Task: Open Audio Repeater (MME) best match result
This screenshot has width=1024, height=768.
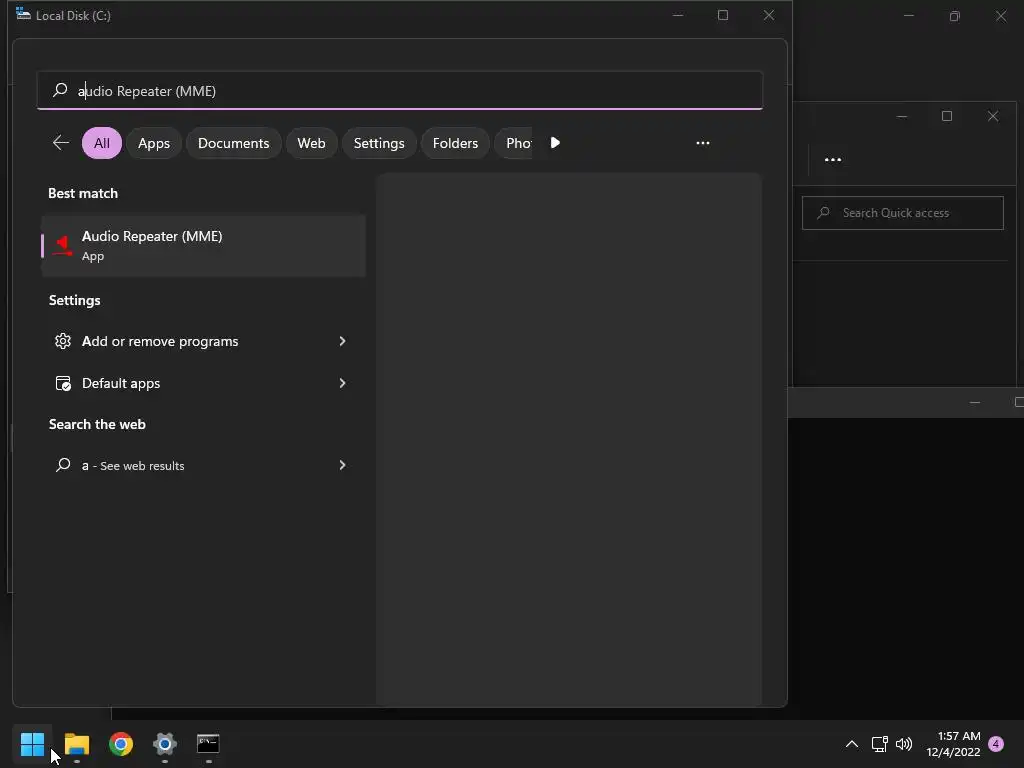Action: [203, 246]
